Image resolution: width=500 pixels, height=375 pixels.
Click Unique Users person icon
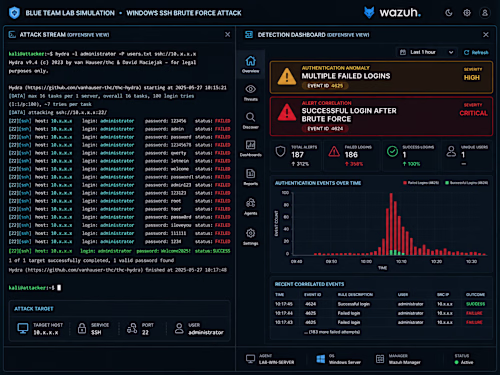tap(451, 151)
